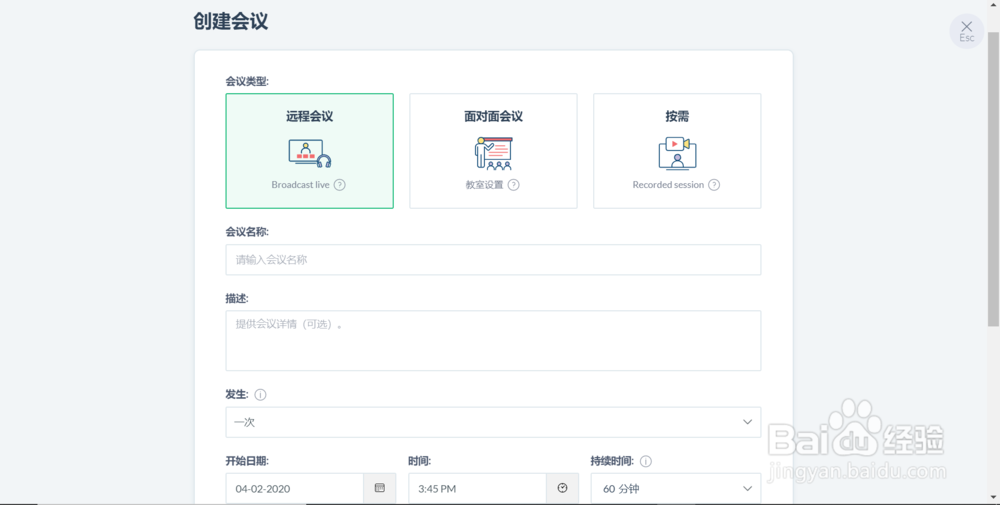Click the 会议类型: label
The image size is (1000, 505).
[247, 82]
